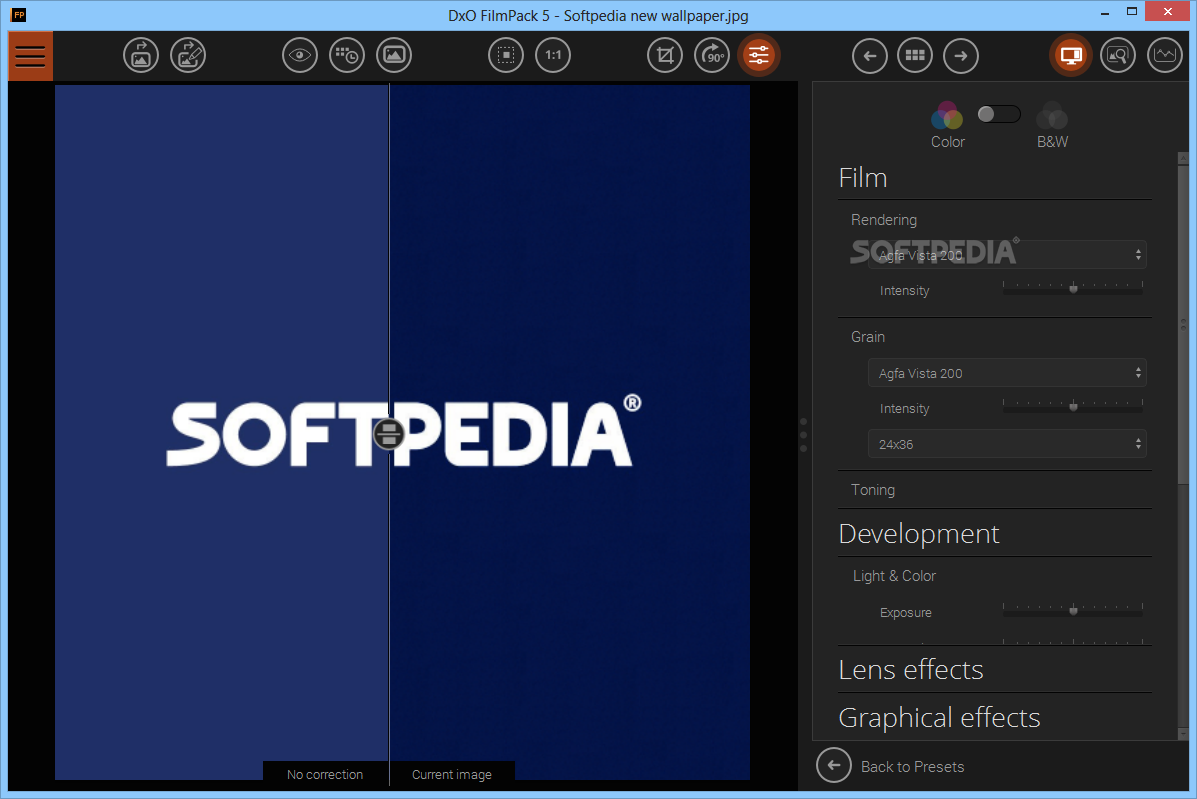Screen dimensions: 1197x799
Task: Select the Crop tool
Action: pyautogui.click(x=665, y=55)
